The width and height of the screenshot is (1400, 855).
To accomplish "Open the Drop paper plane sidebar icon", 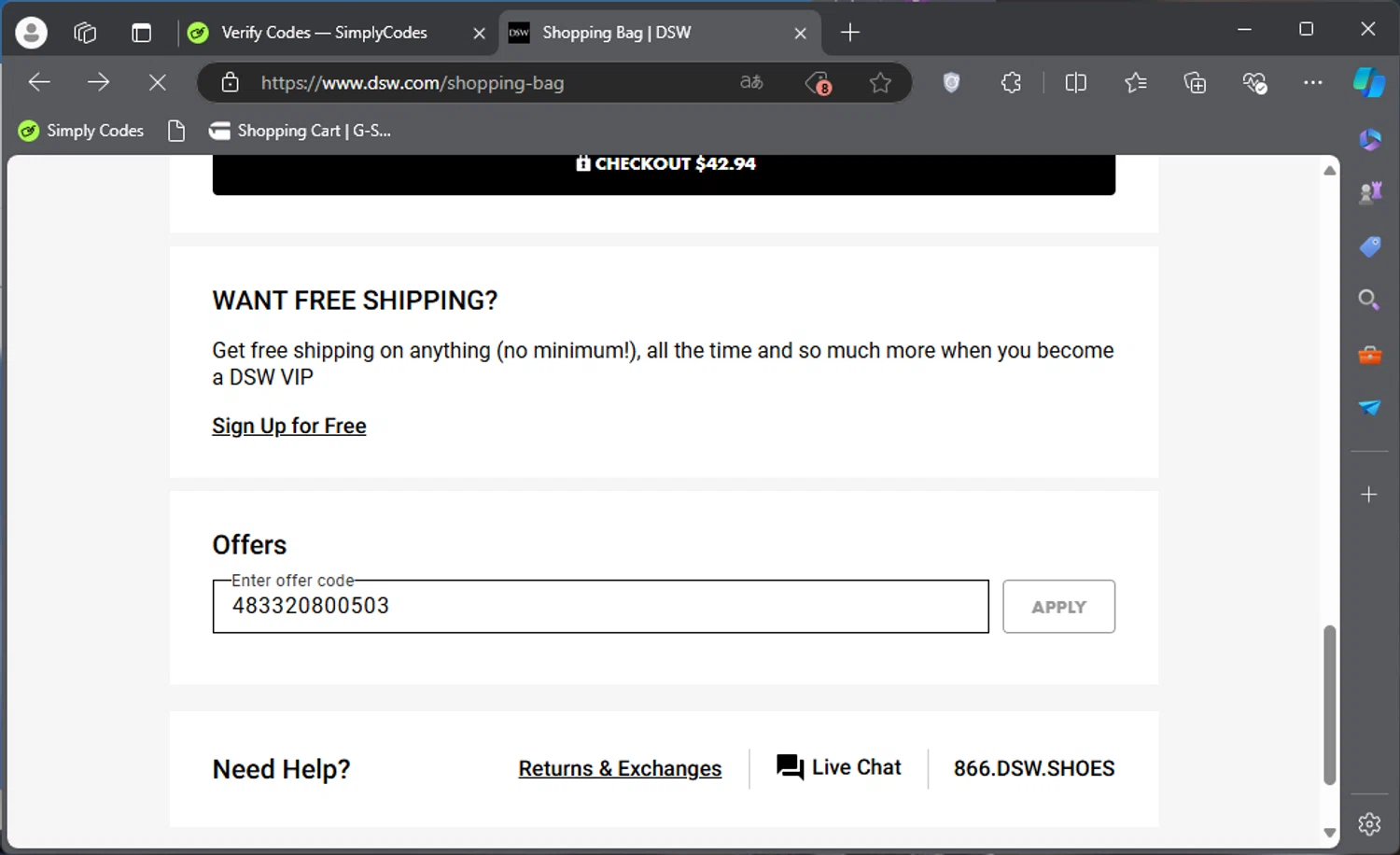I will [1369, 408].
